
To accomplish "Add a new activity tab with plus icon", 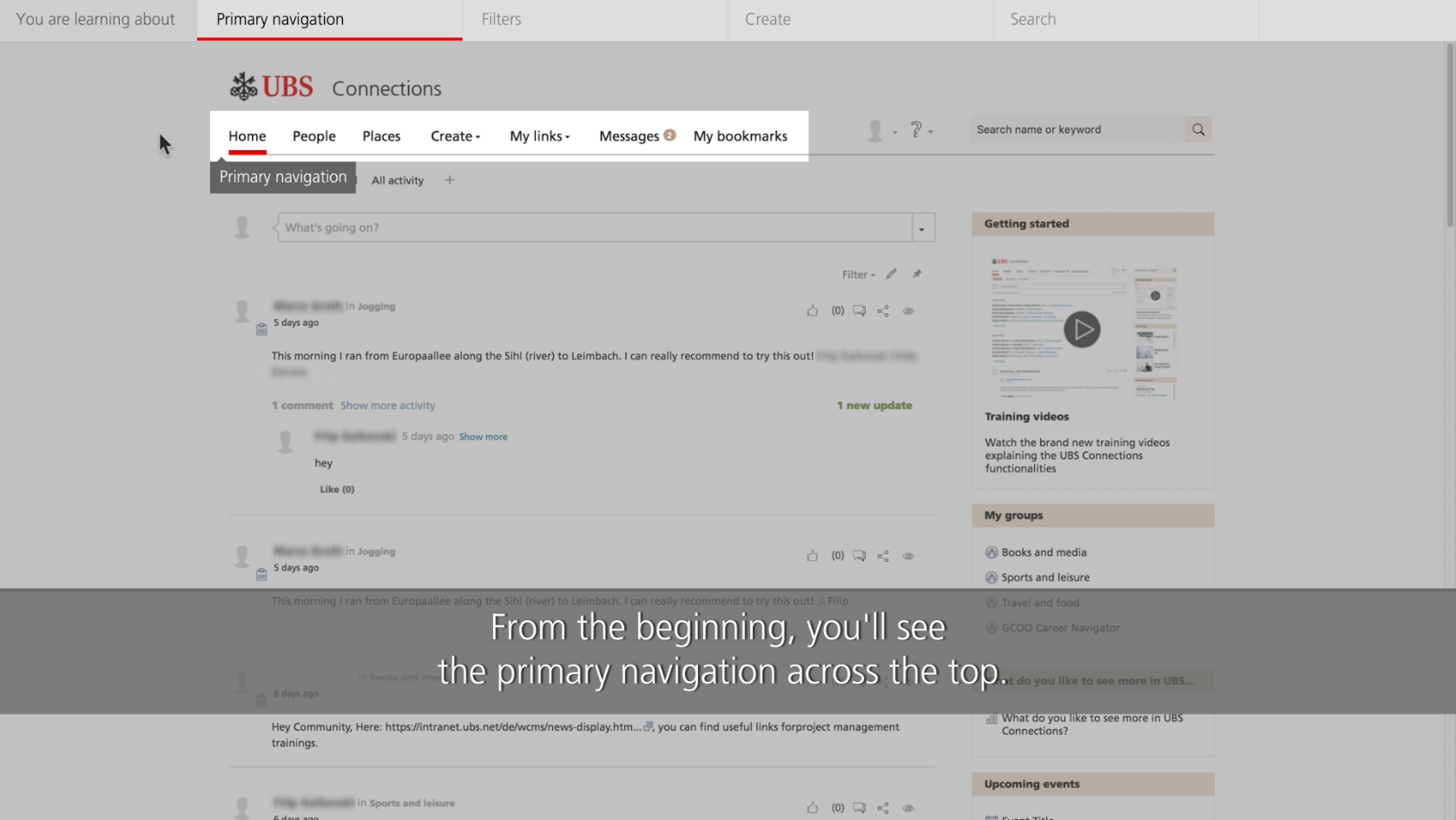I will (x=450, y=180).
